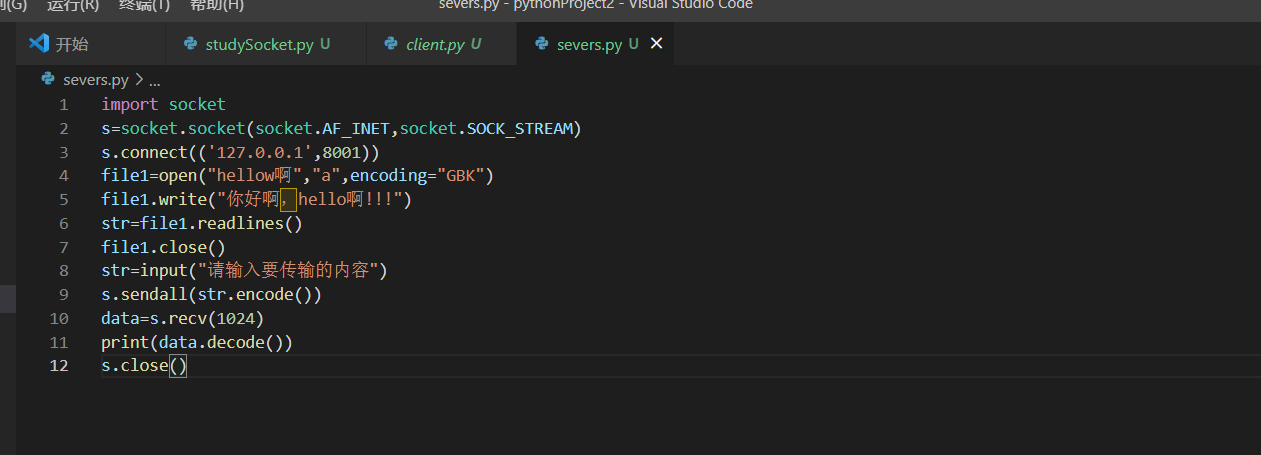Close the severs.py editor tab
This screenshot has height=455, width=1261.
point(657,44)
